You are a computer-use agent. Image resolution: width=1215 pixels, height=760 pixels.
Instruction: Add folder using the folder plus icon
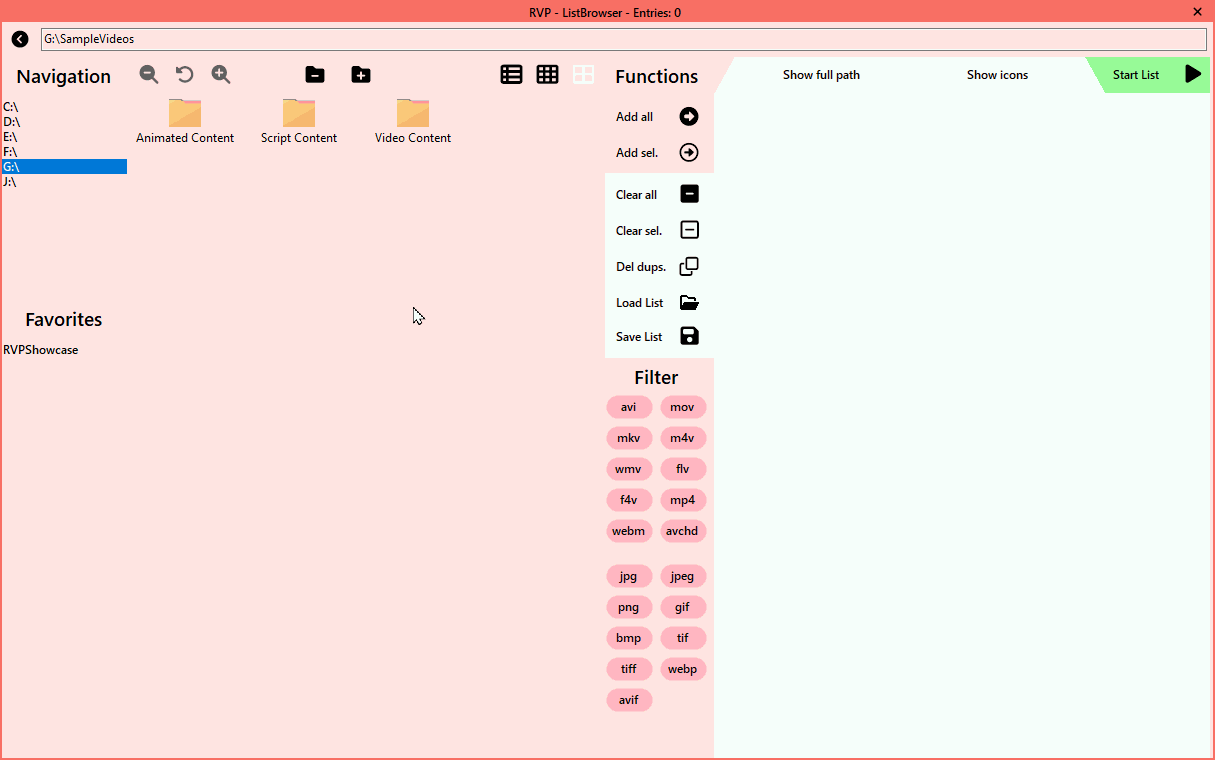click(x=361, y=74)
